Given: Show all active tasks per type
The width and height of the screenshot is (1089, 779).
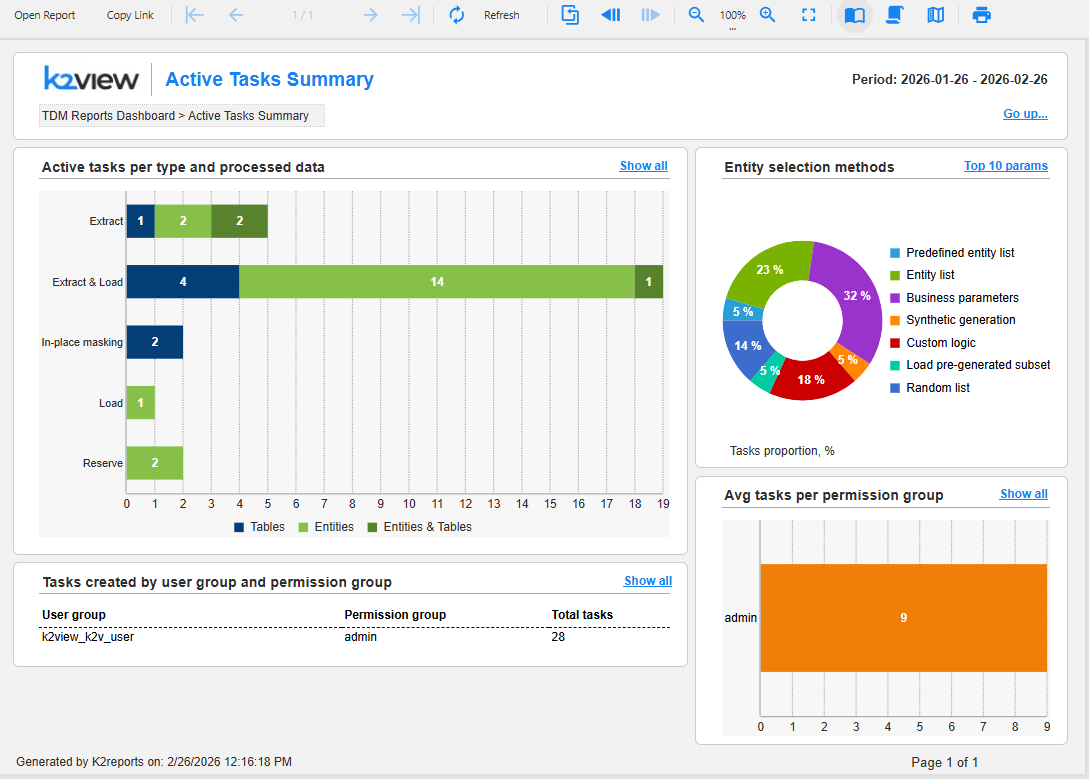Looking at the screenshot, I should [x=643, y=166].
